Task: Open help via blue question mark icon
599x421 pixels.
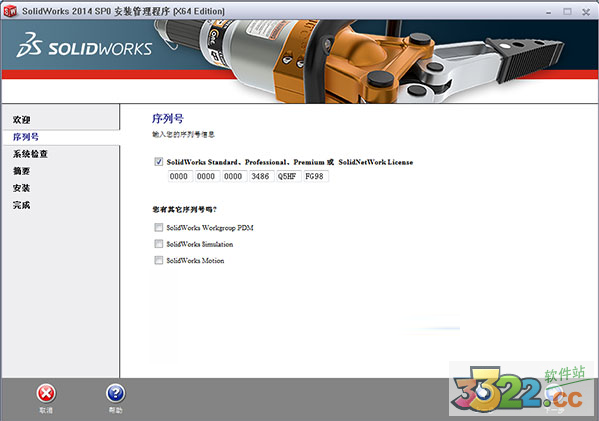Action: [x=116, y=393]
